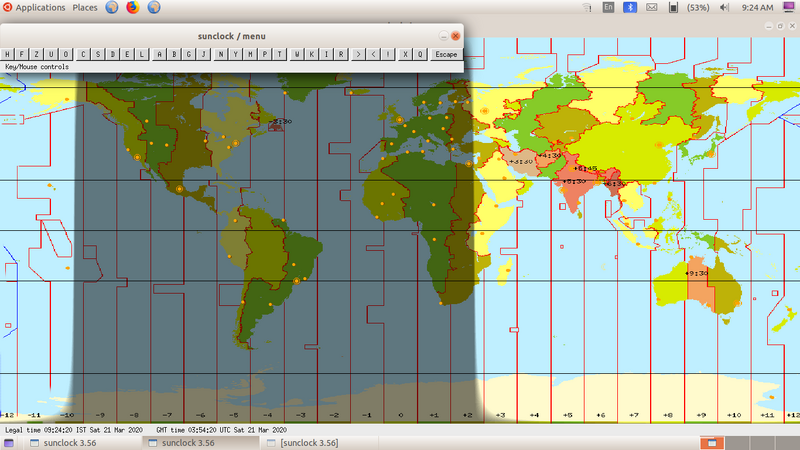
Task: Open the Wi-Fi network indicator
Action: pos(587,8)
